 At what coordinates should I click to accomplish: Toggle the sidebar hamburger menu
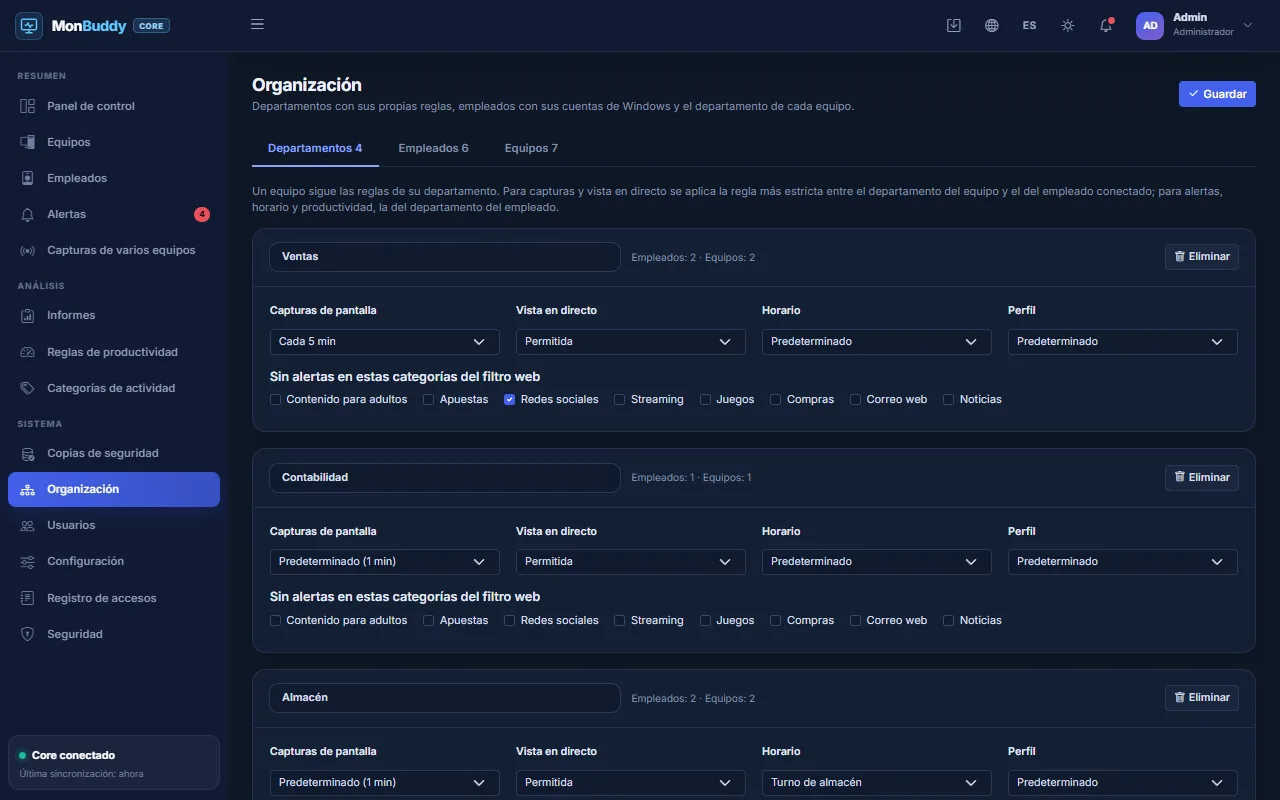(257, 25)
